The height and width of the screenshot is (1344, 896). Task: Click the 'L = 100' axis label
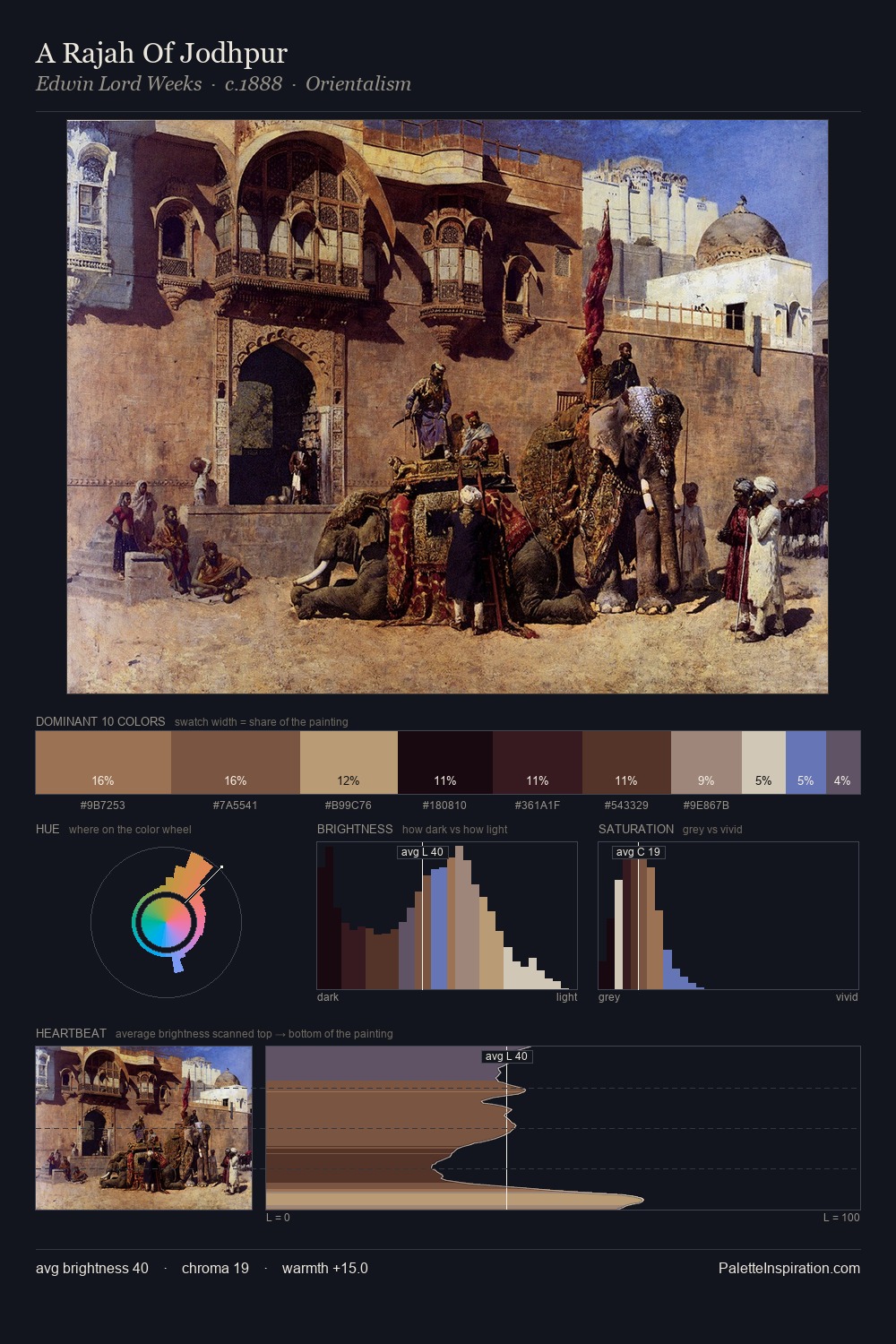[841, 1218]
